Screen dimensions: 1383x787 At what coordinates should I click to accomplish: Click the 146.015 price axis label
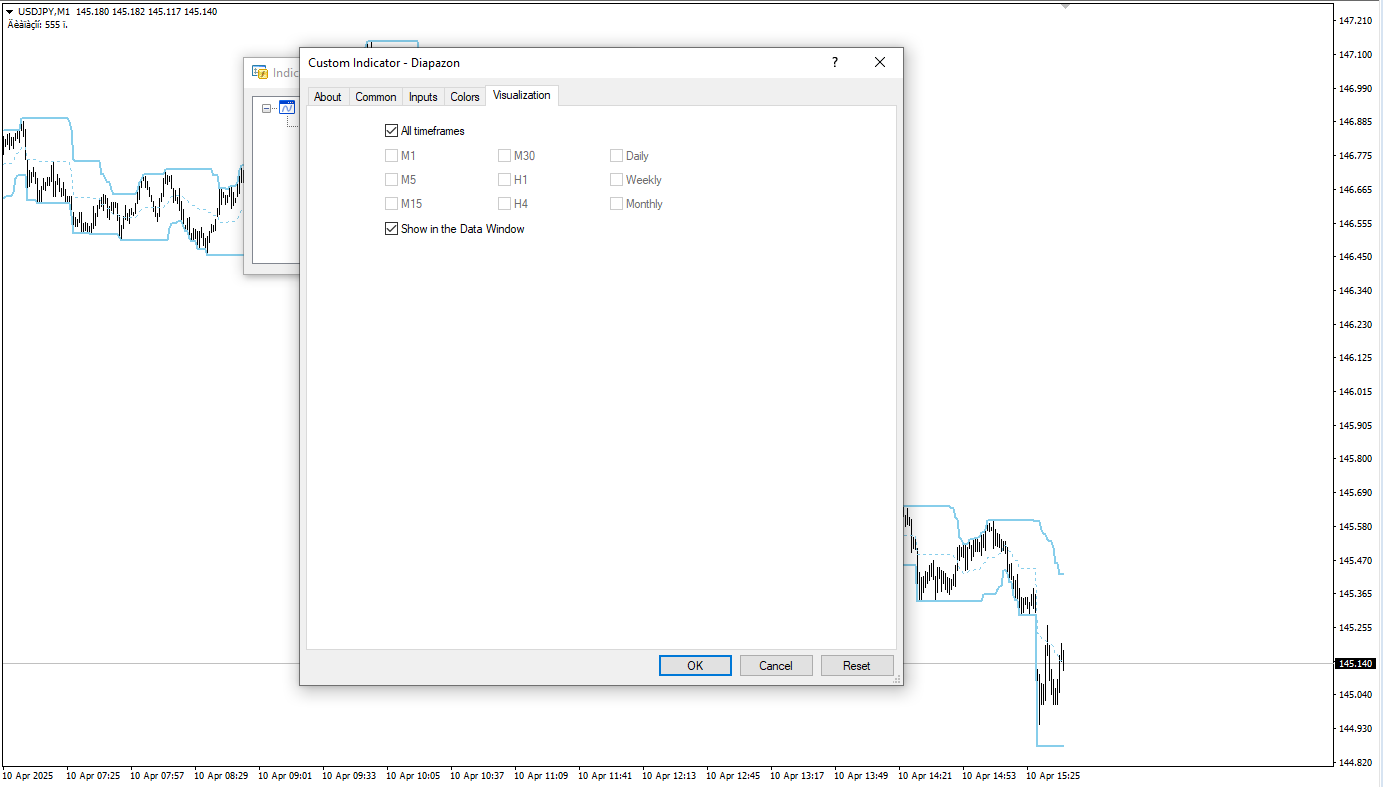tap(1354, 391)
